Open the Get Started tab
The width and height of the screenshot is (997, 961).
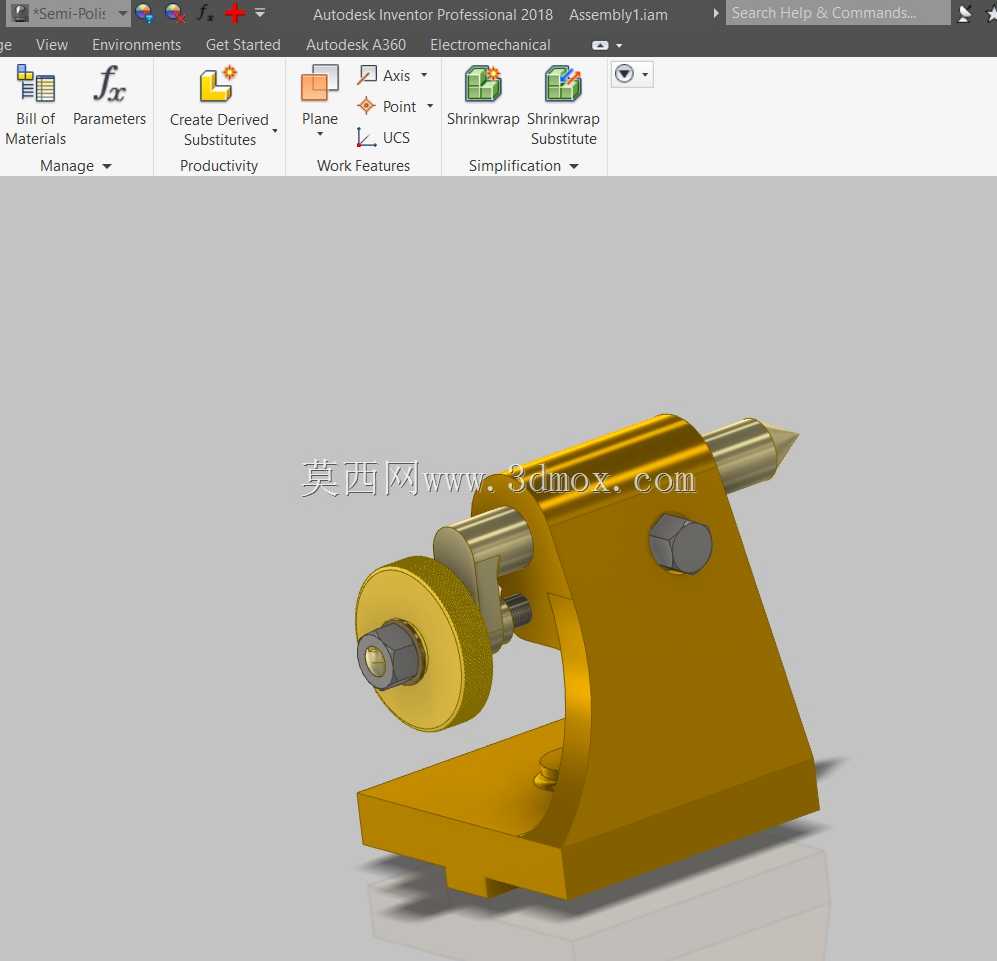243,45
